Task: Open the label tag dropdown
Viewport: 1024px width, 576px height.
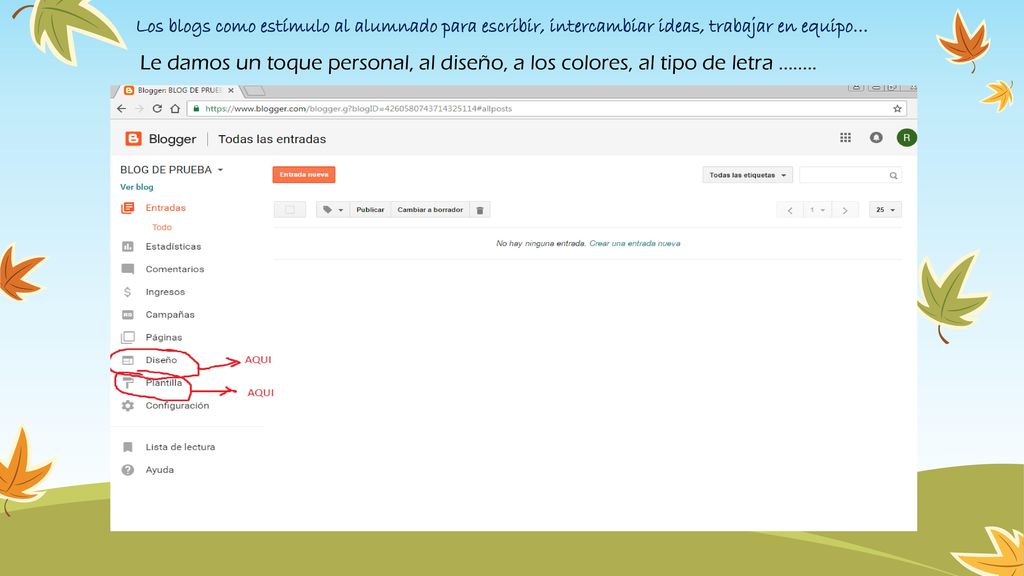Action: [332, 210]
